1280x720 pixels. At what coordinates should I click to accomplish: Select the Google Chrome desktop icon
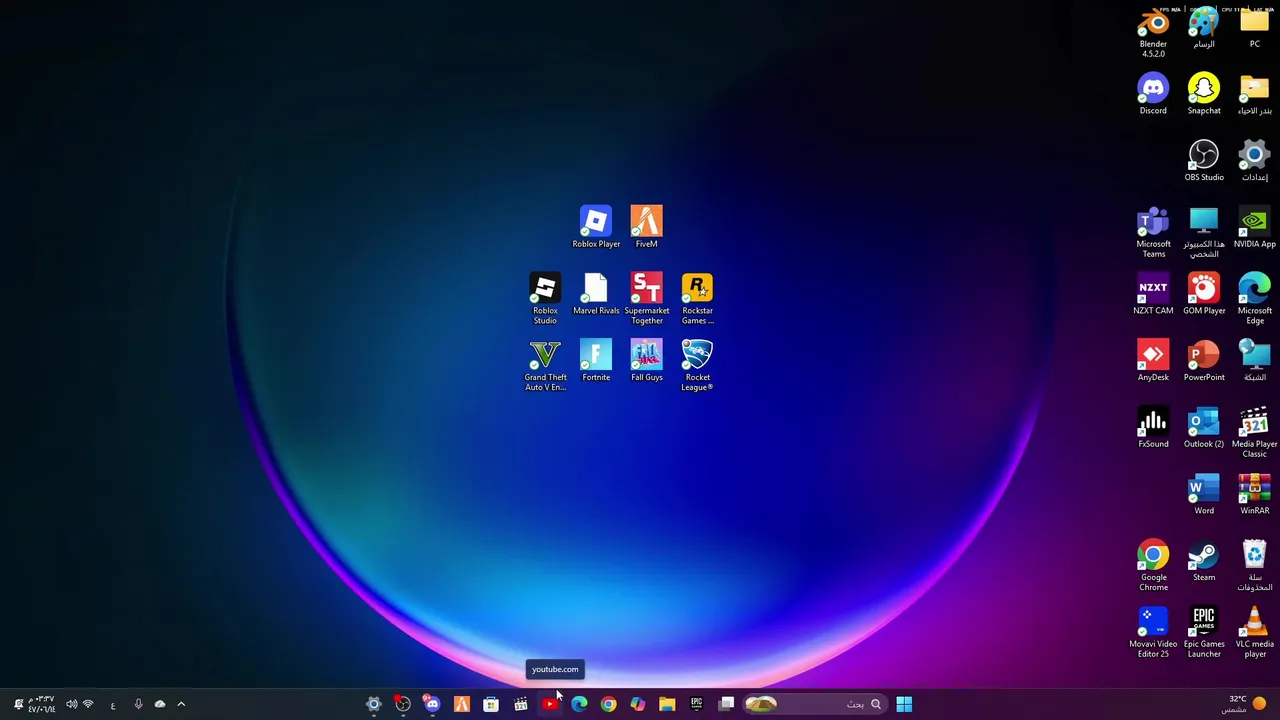coord(1153,565)
